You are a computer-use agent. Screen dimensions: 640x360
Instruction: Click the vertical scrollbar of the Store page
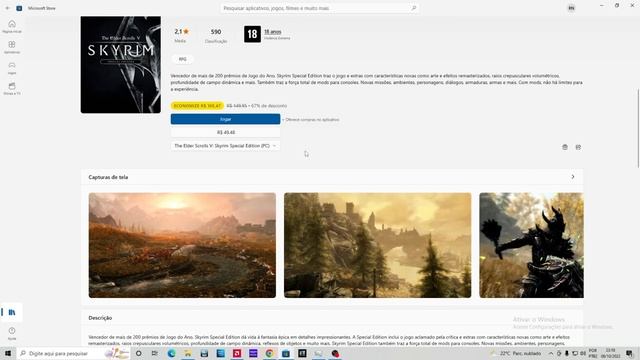638,128
